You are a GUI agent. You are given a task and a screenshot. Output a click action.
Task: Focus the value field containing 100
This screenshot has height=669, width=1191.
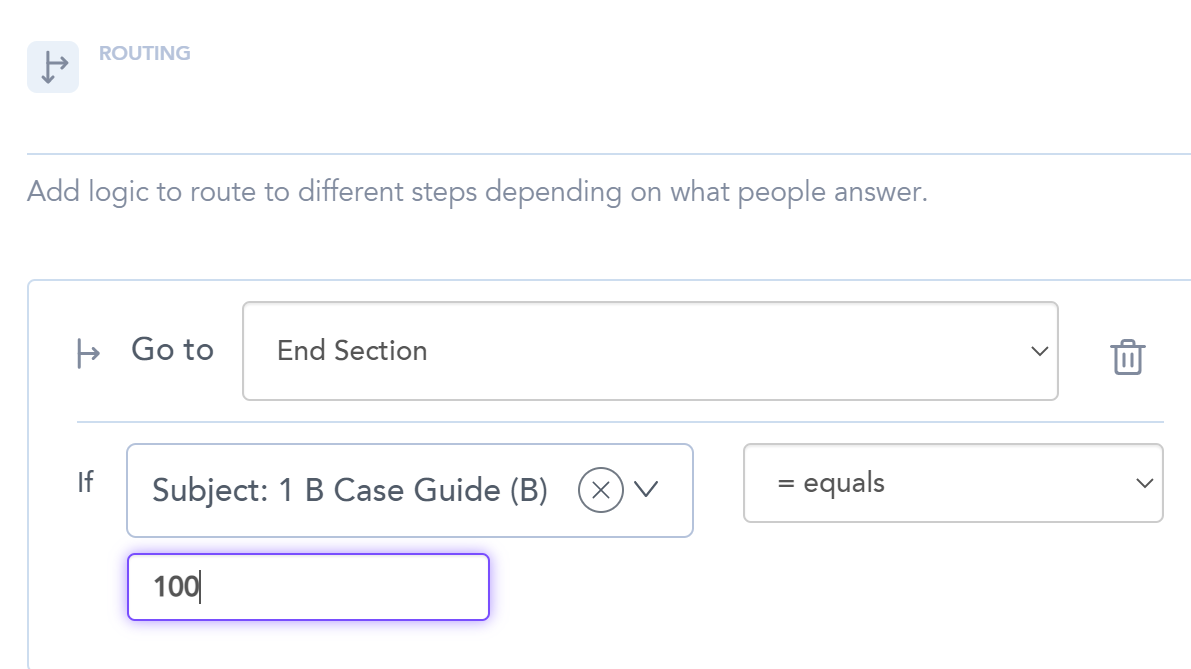(x=308, y=587)
